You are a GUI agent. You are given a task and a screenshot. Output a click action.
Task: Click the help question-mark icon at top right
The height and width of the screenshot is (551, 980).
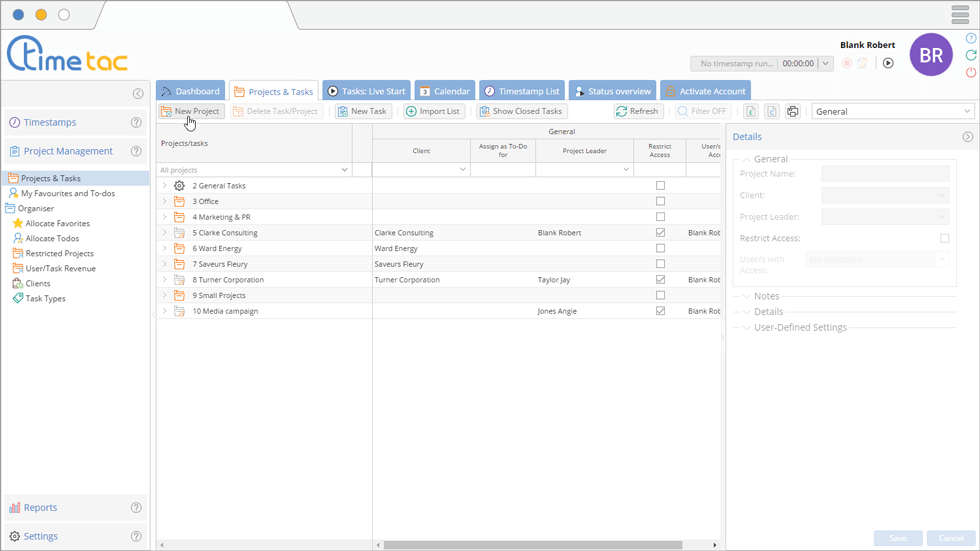point(971,38)
